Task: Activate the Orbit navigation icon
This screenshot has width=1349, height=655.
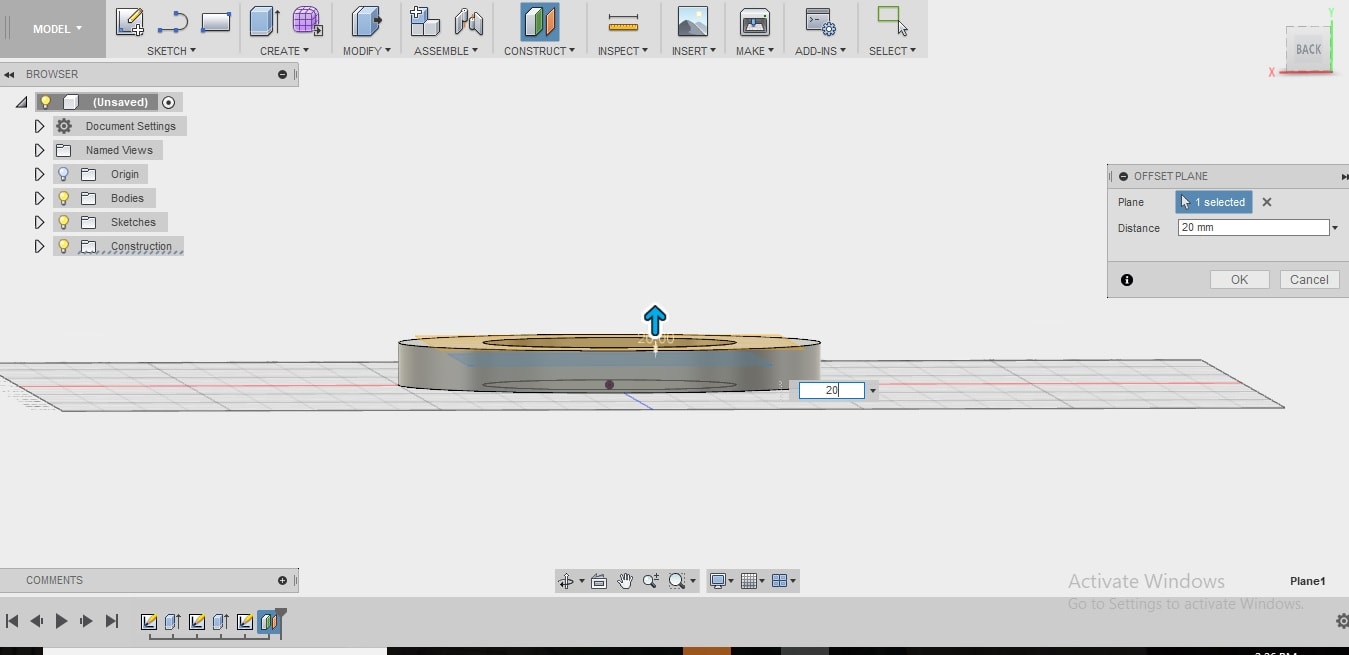Action: pyautogui.click(x=566, y=581)
